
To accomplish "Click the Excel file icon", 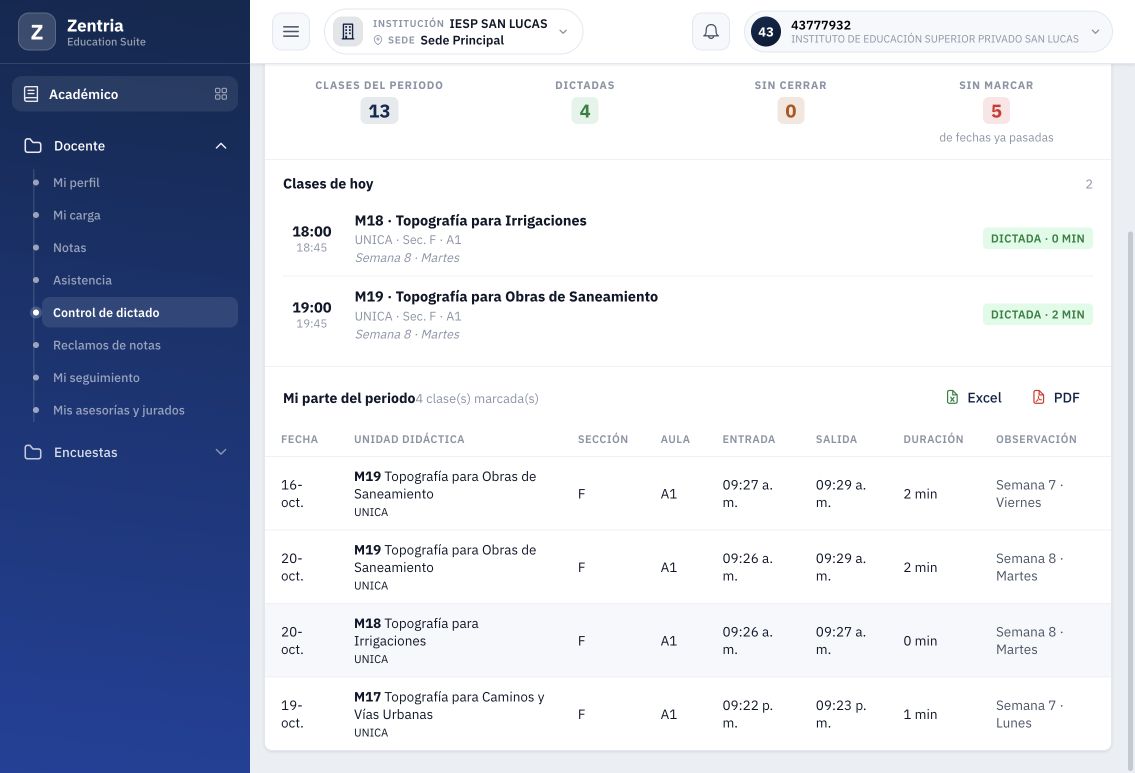I will pyautogui.click(x=953, y=397).
